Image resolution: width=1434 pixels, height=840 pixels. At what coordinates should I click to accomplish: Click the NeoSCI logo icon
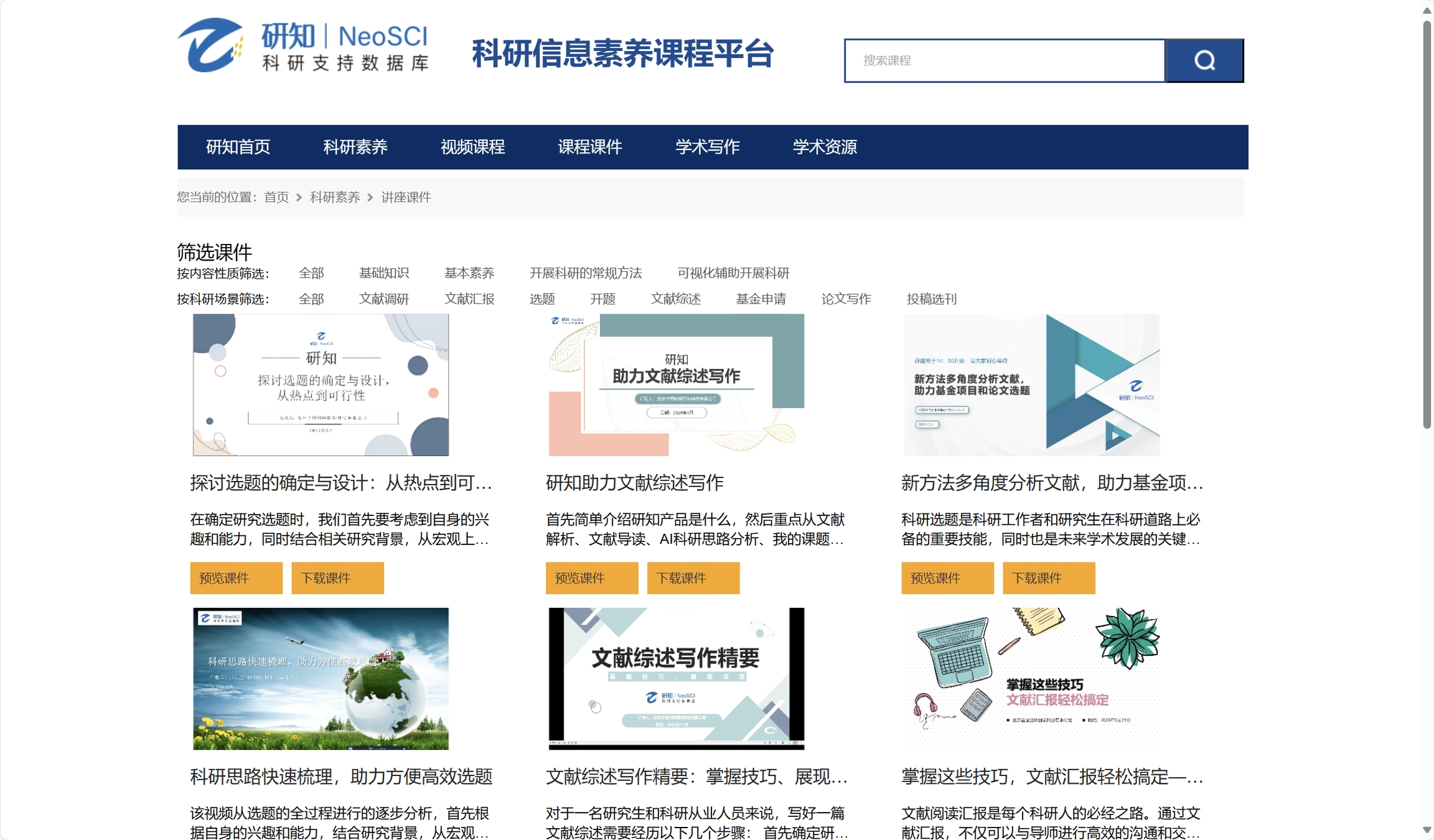(210, 45)
